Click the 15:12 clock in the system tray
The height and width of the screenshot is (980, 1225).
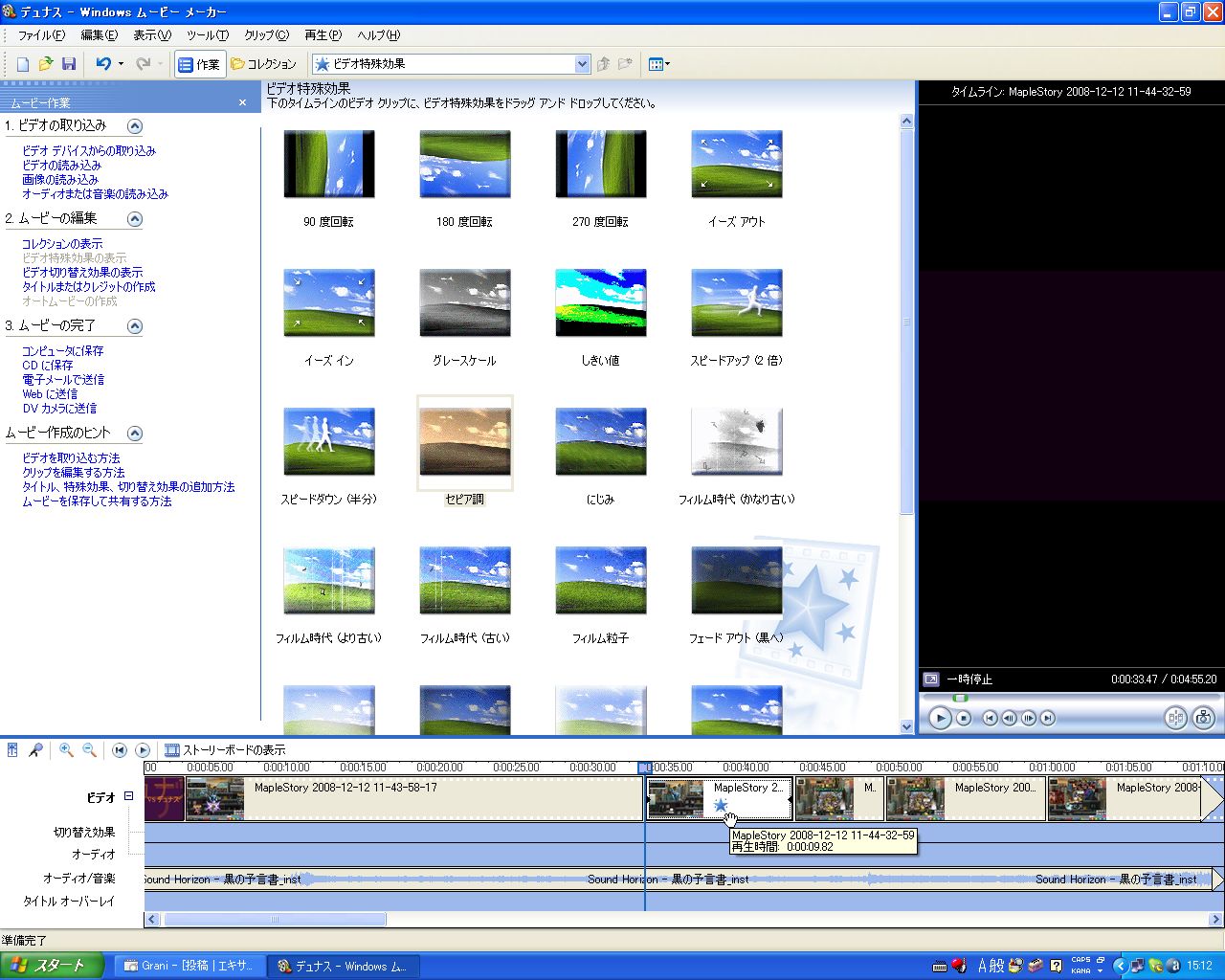click(x=1200, y=966)
